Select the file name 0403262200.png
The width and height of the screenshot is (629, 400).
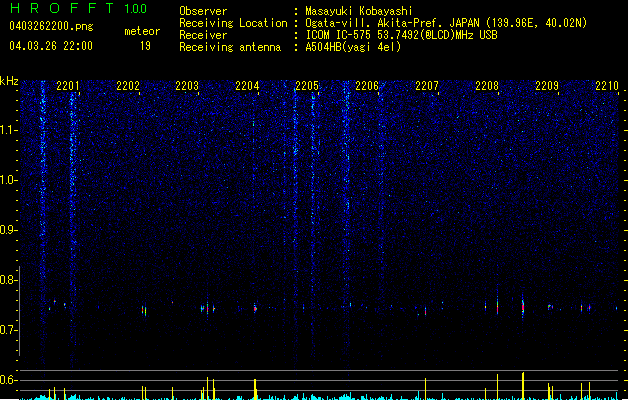click(51, 26)
